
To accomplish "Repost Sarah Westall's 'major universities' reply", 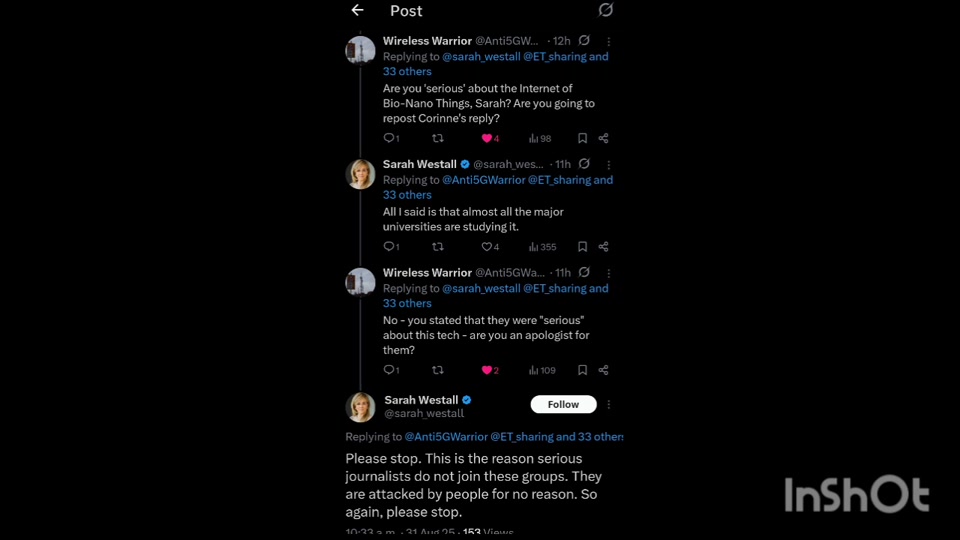I will coord(437,246).
